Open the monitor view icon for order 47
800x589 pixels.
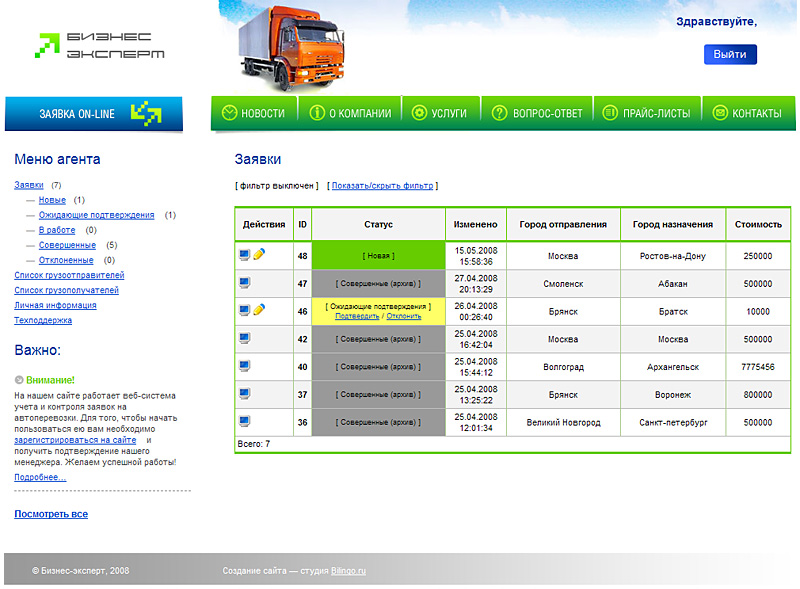click(x=245, y=283)
